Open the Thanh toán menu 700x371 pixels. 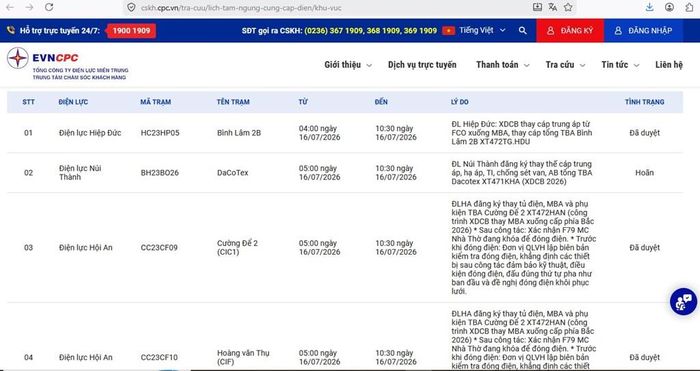(497, 65)
